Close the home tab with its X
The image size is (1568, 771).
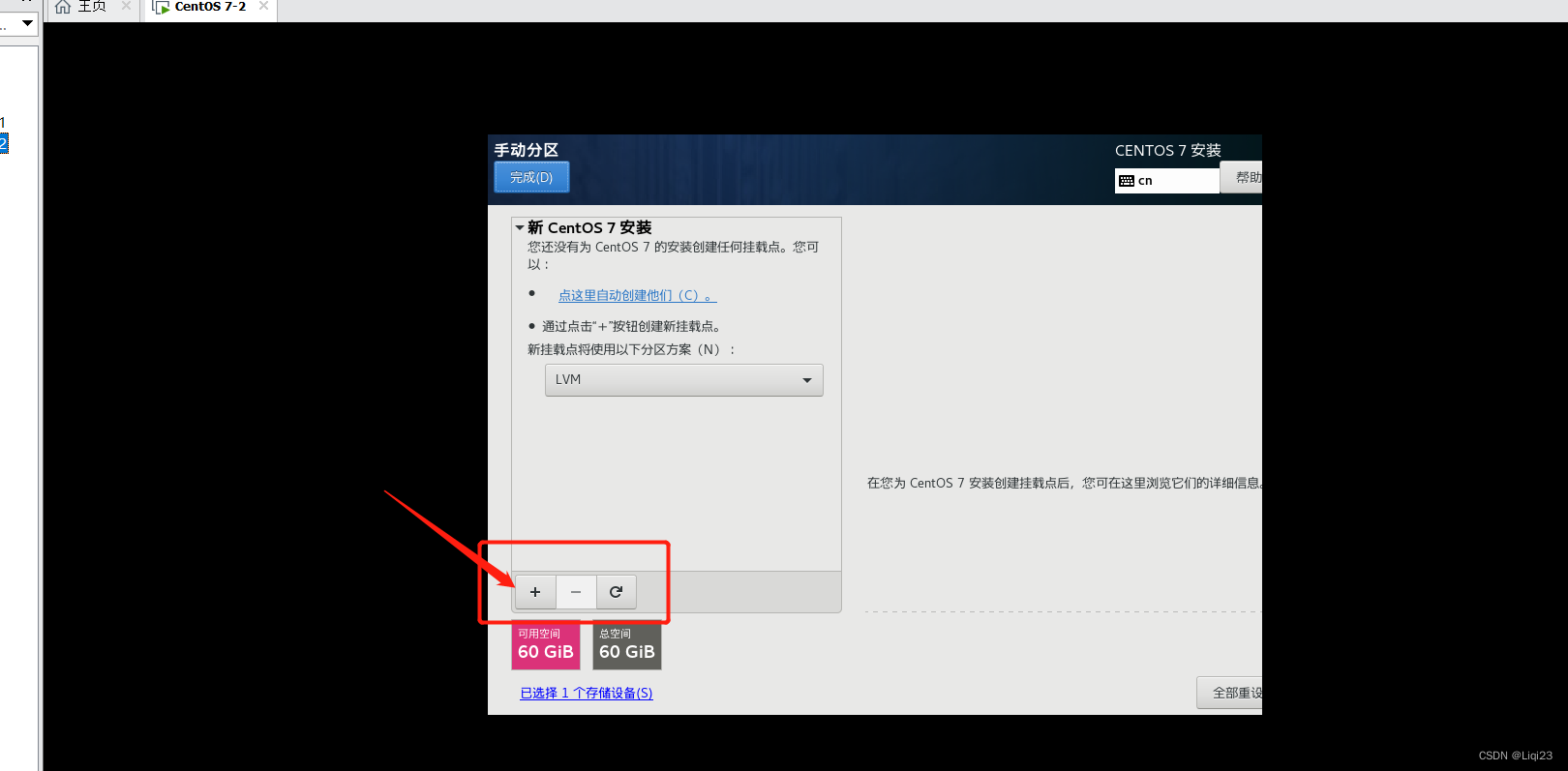point(126,6)
